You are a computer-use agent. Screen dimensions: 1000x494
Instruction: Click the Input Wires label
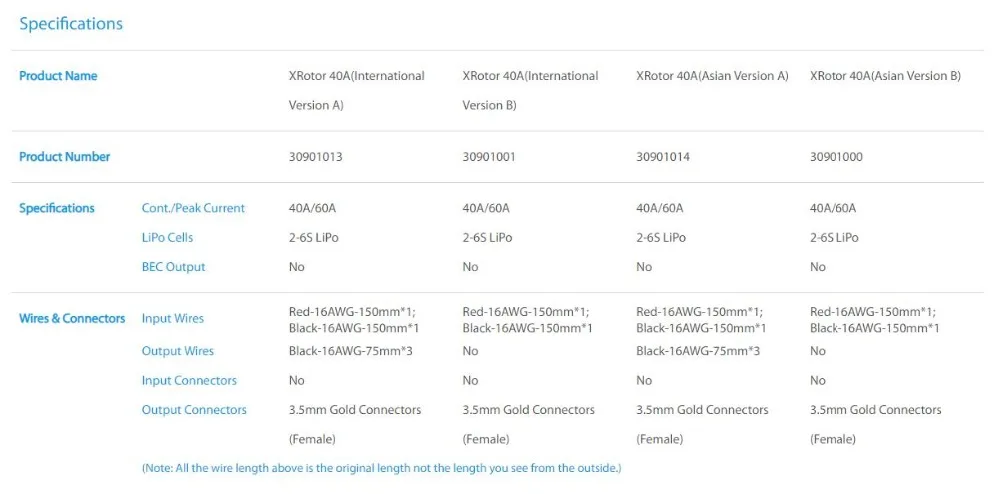173,318
